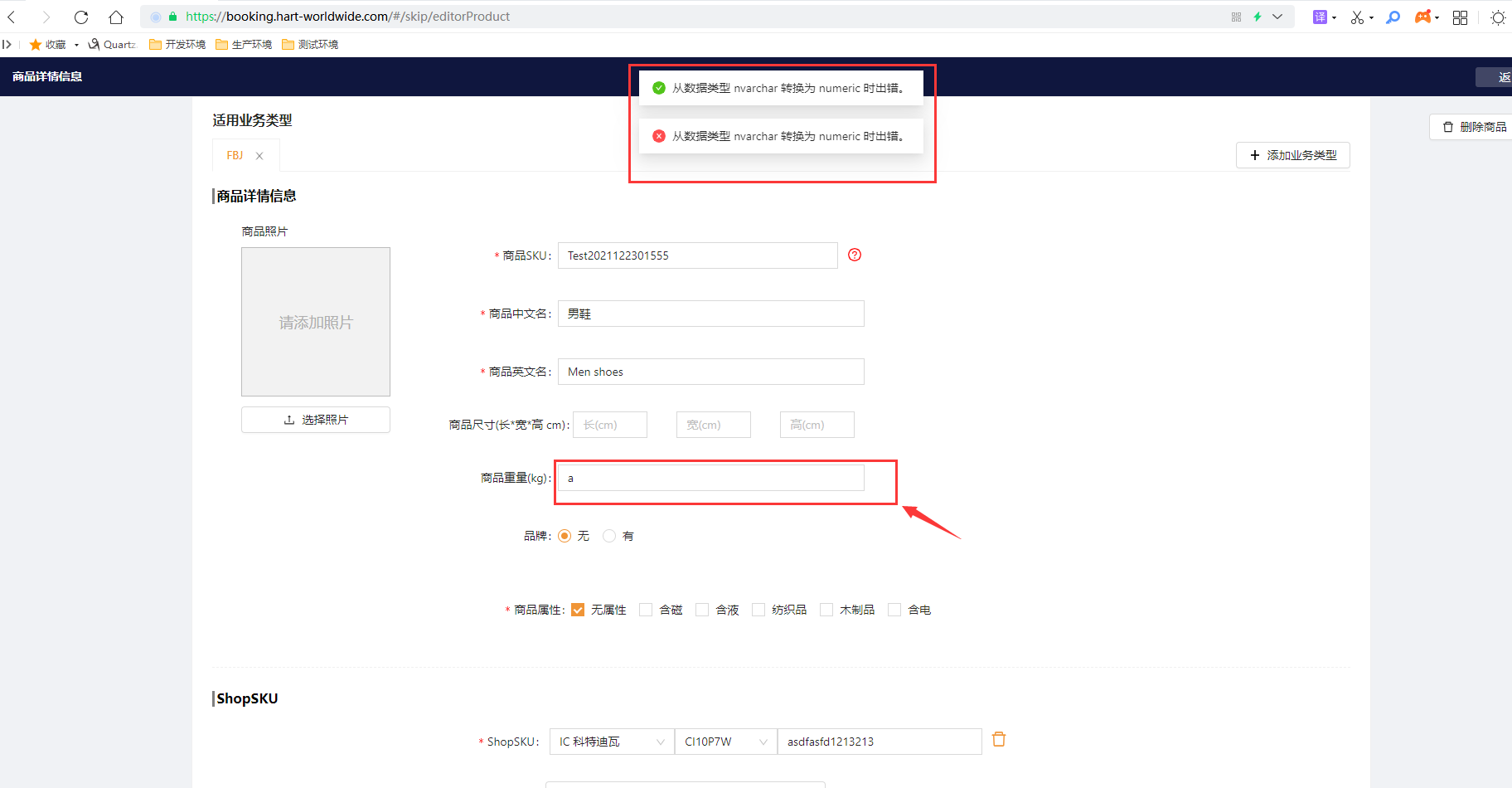This screenshot has height=788, width=1512.
Task: Open the 开发环境 bookmark folder
Action: [177, 45]
